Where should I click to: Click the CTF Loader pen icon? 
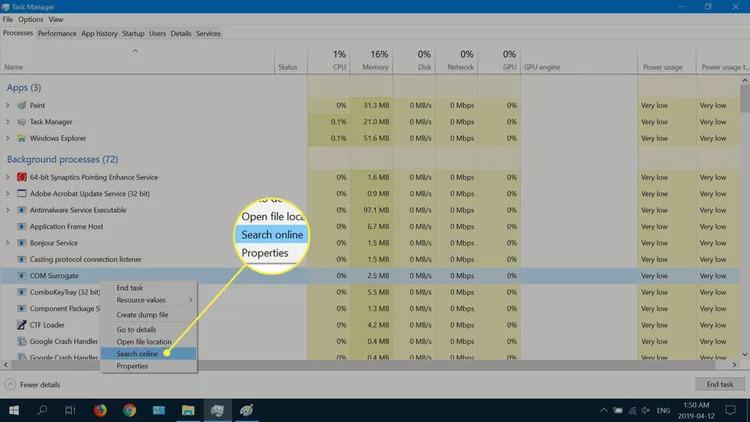[x=22, y=325]
